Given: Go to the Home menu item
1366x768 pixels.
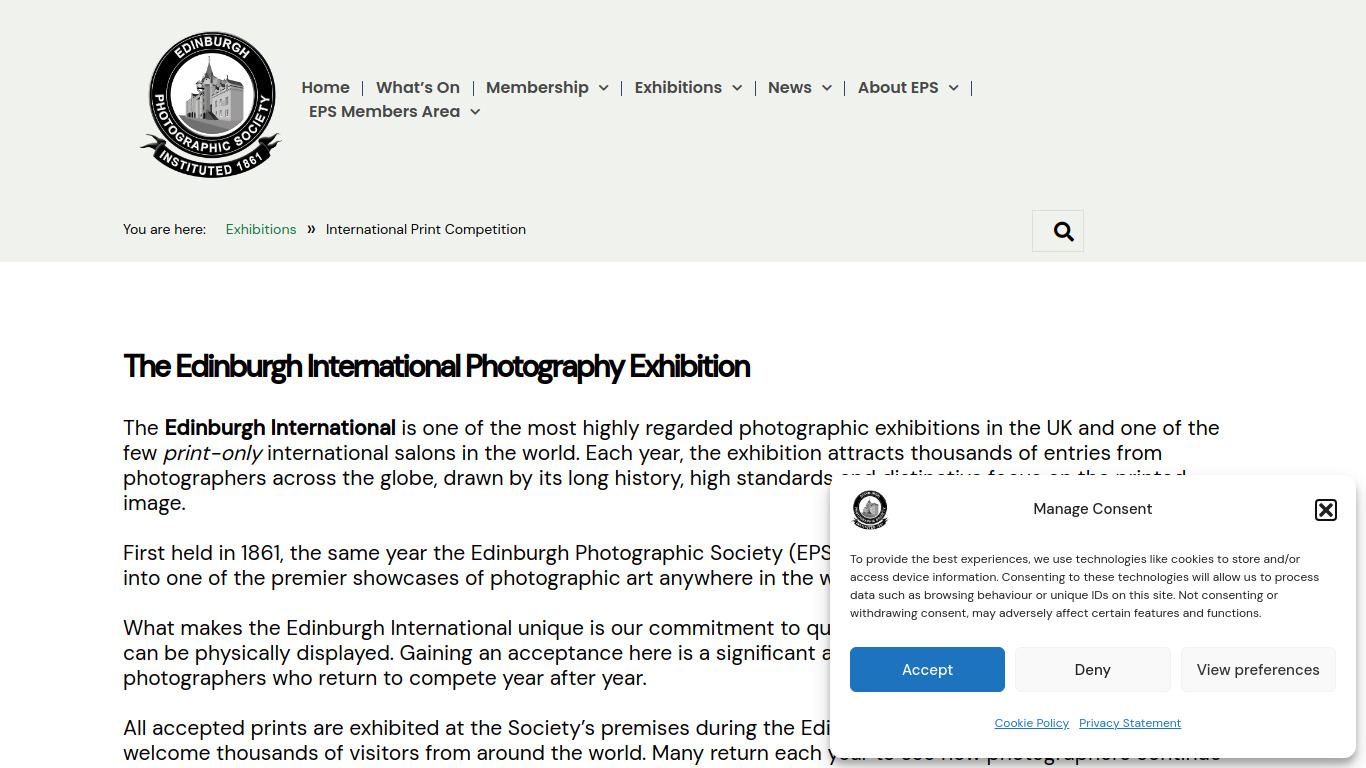Looking at the screenshot, I should 326,88.
